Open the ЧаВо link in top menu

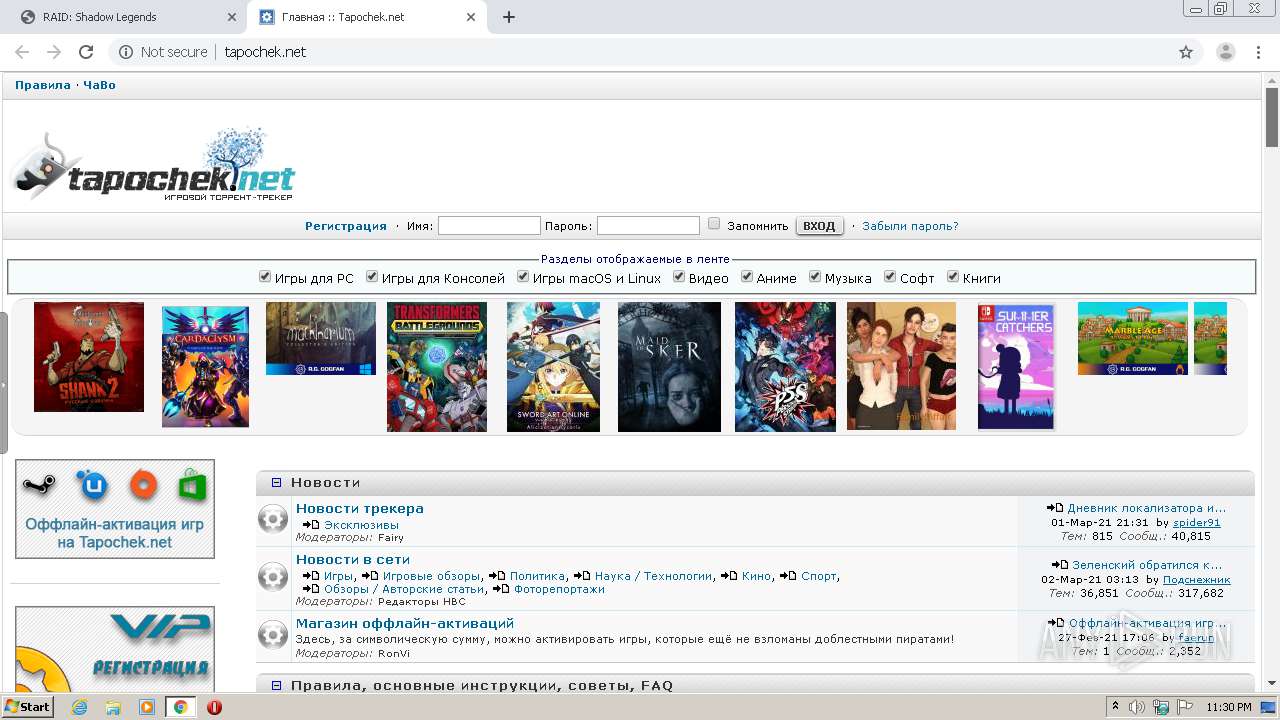99,85
